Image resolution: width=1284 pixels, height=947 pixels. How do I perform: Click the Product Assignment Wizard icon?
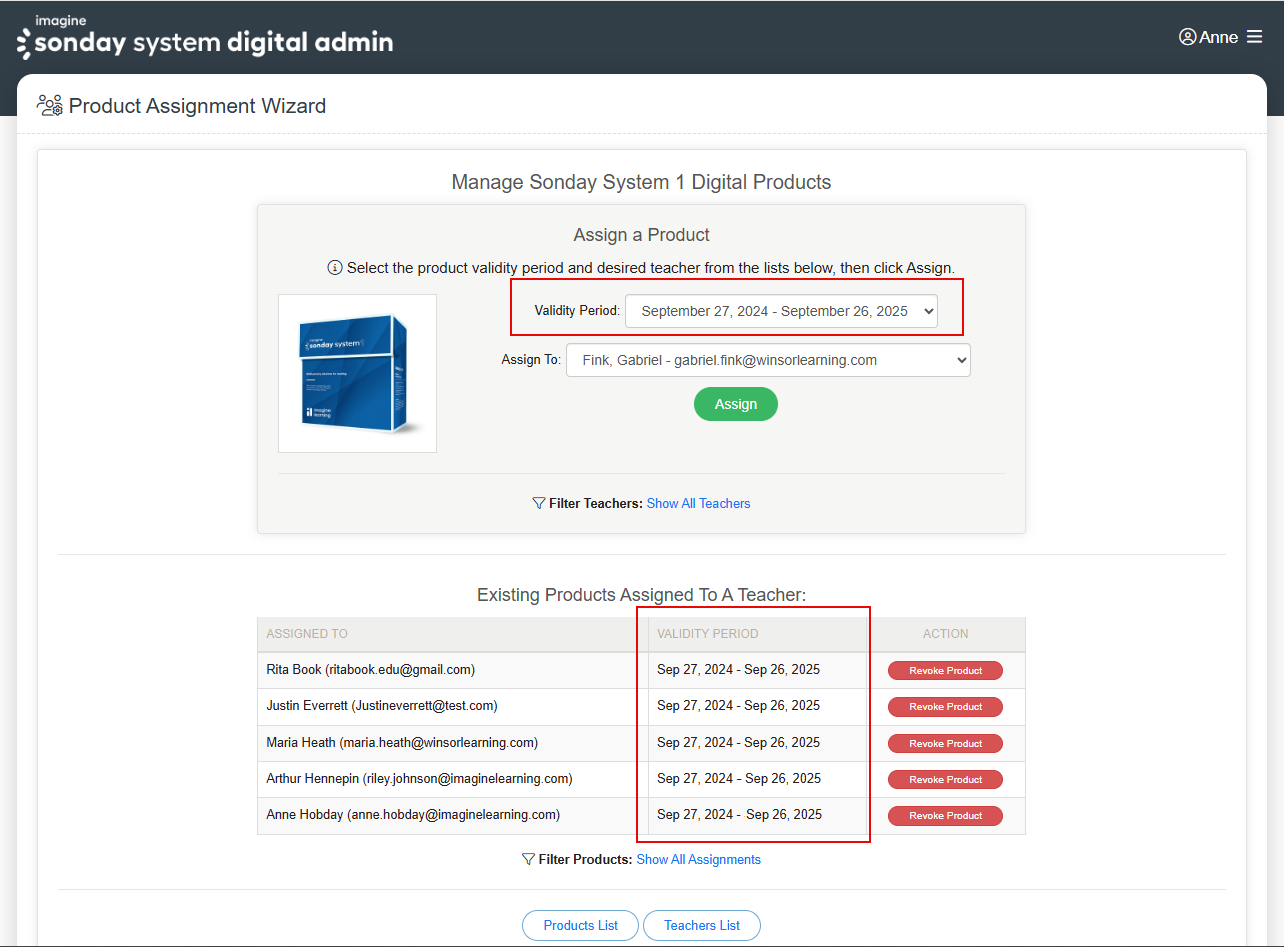(50, 105)
